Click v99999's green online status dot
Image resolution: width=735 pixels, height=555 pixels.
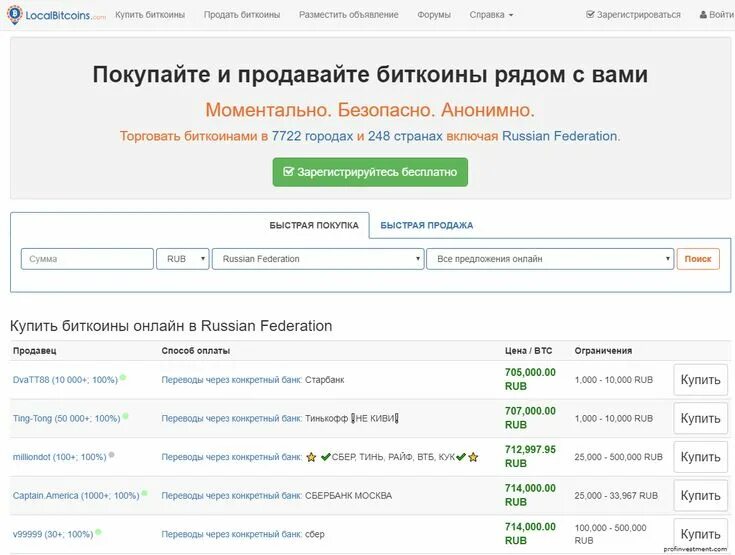pyautogui.click(x=98, y=532)
